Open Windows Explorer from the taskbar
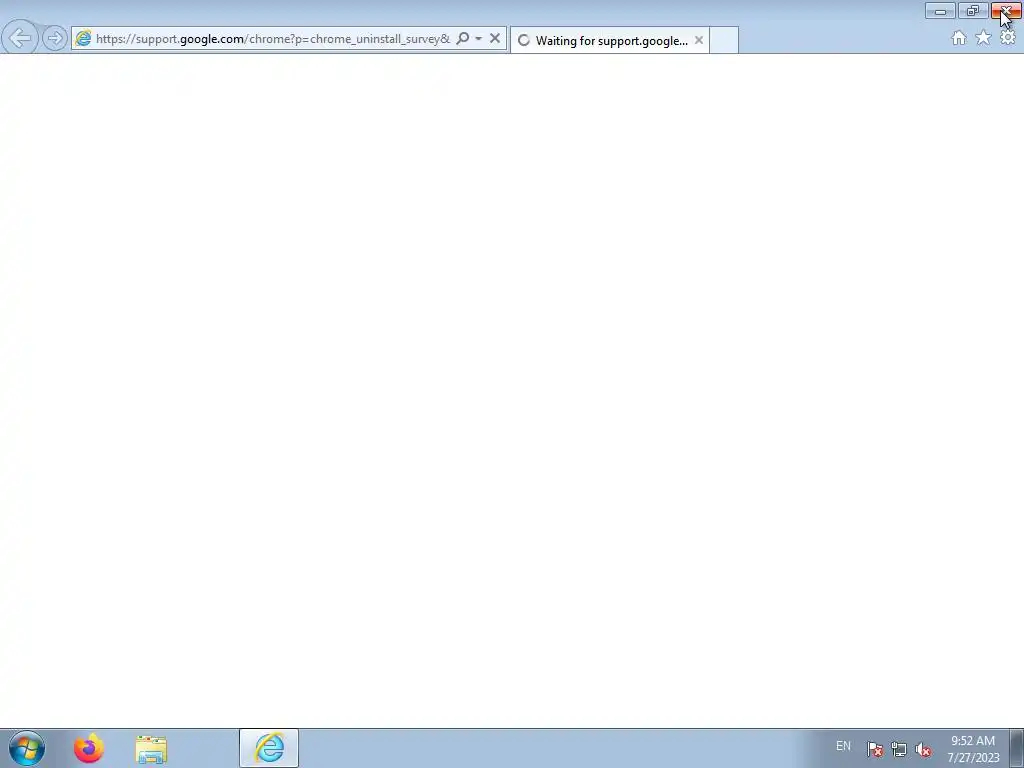 click(x=151, y=748)
